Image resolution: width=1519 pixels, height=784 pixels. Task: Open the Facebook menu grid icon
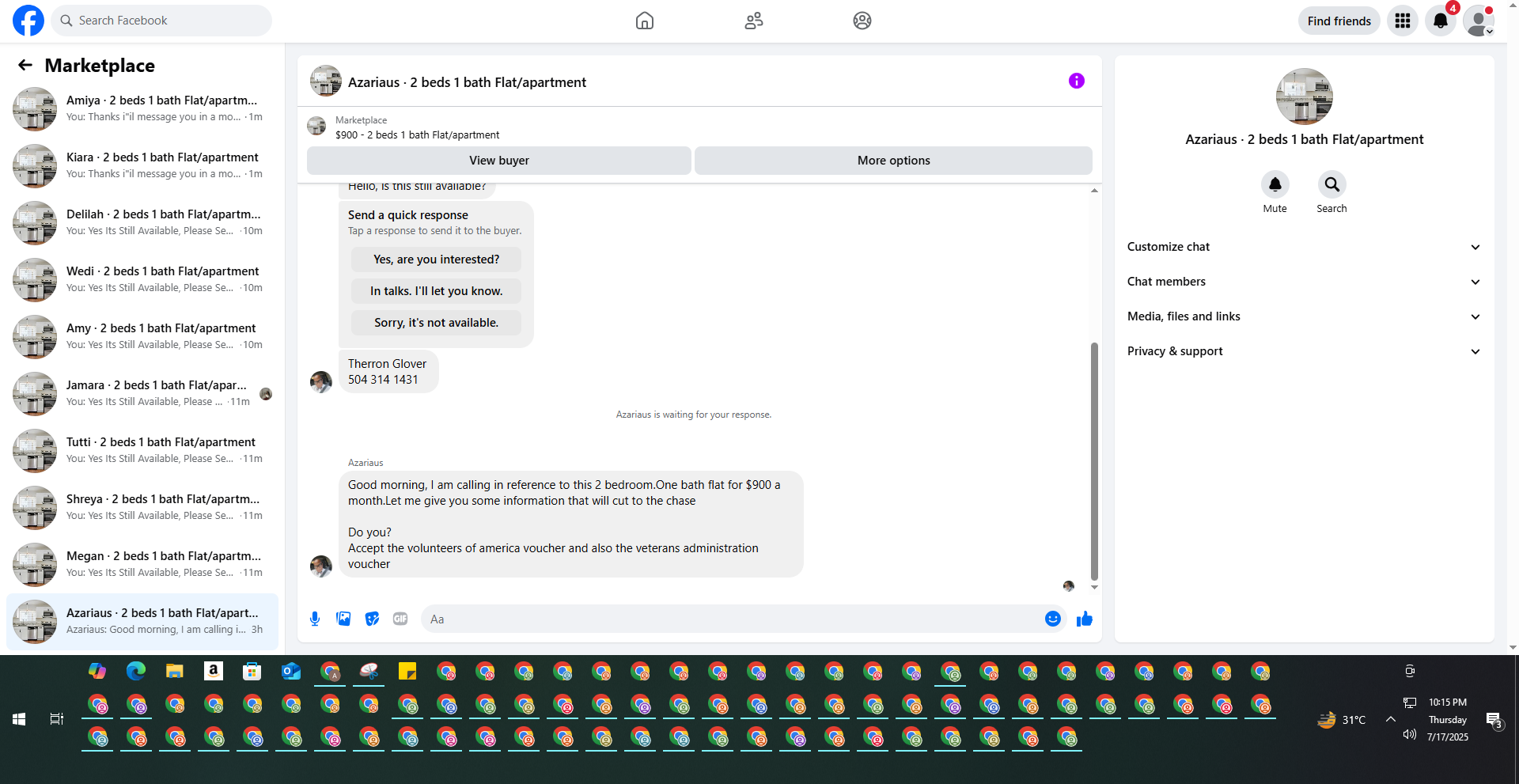click(1403, 21)
